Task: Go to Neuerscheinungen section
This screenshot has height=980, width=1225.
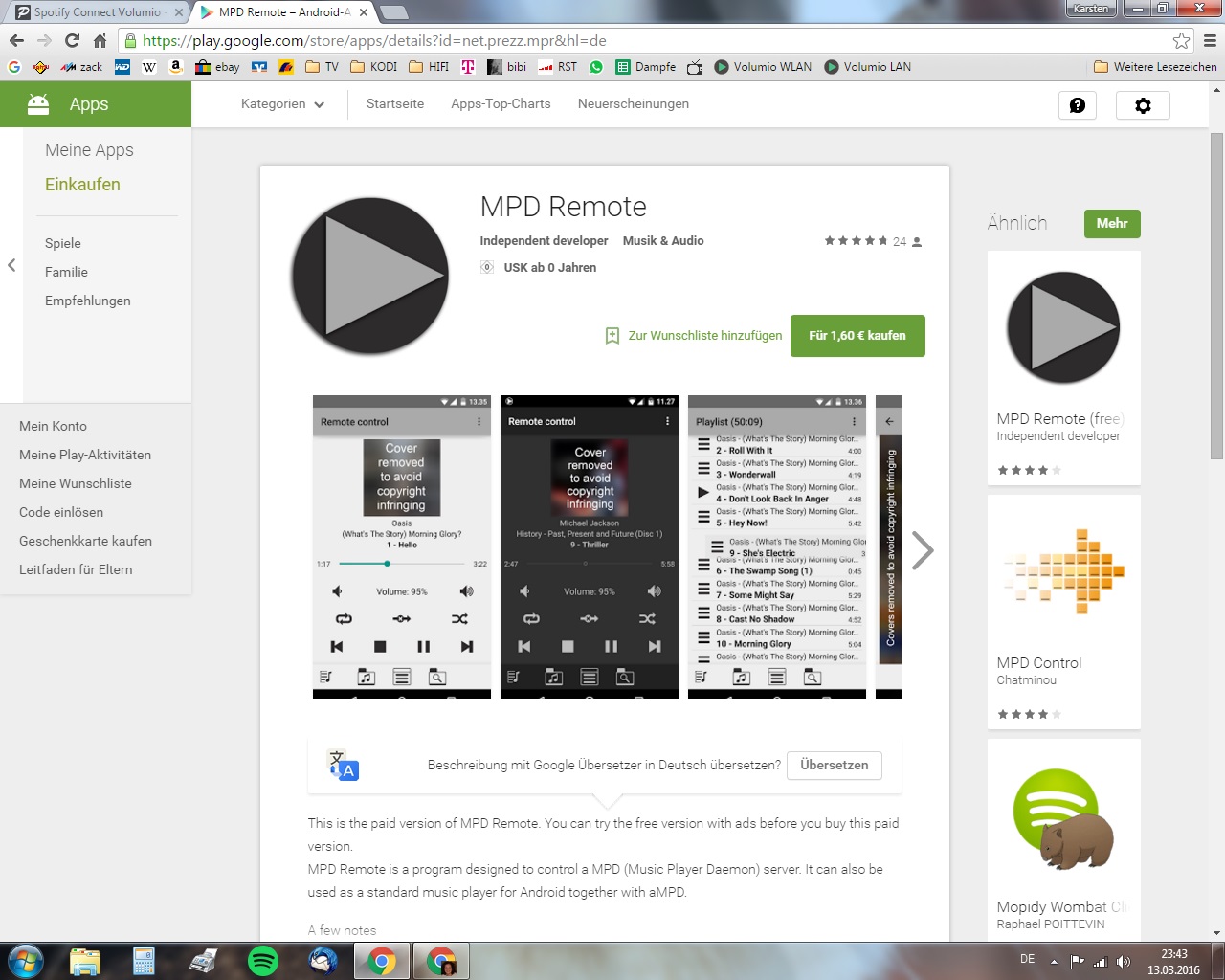Action: click(633, 104)
